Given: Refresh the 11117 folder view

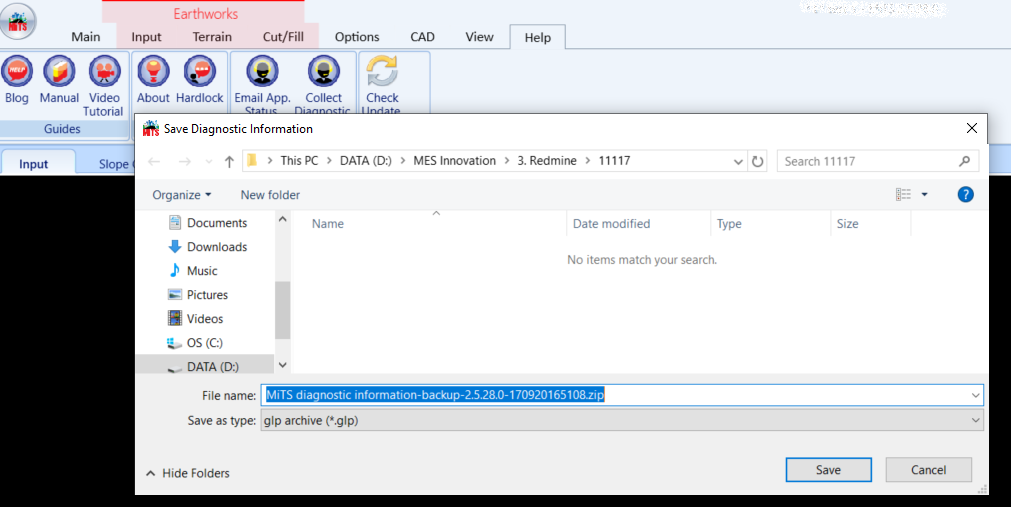Looking at the screenshot, I should coord(758,161).
